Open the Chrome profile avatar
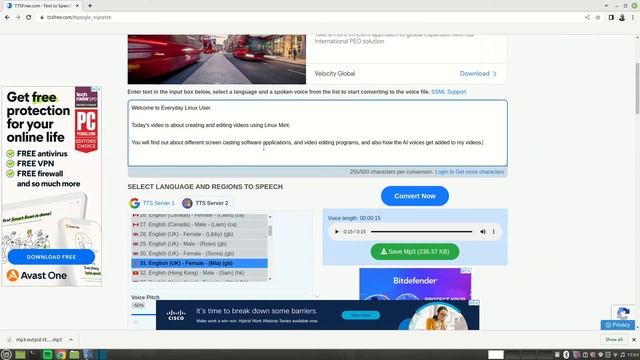This screenshot has width=640, height=360. click(622, 18)
